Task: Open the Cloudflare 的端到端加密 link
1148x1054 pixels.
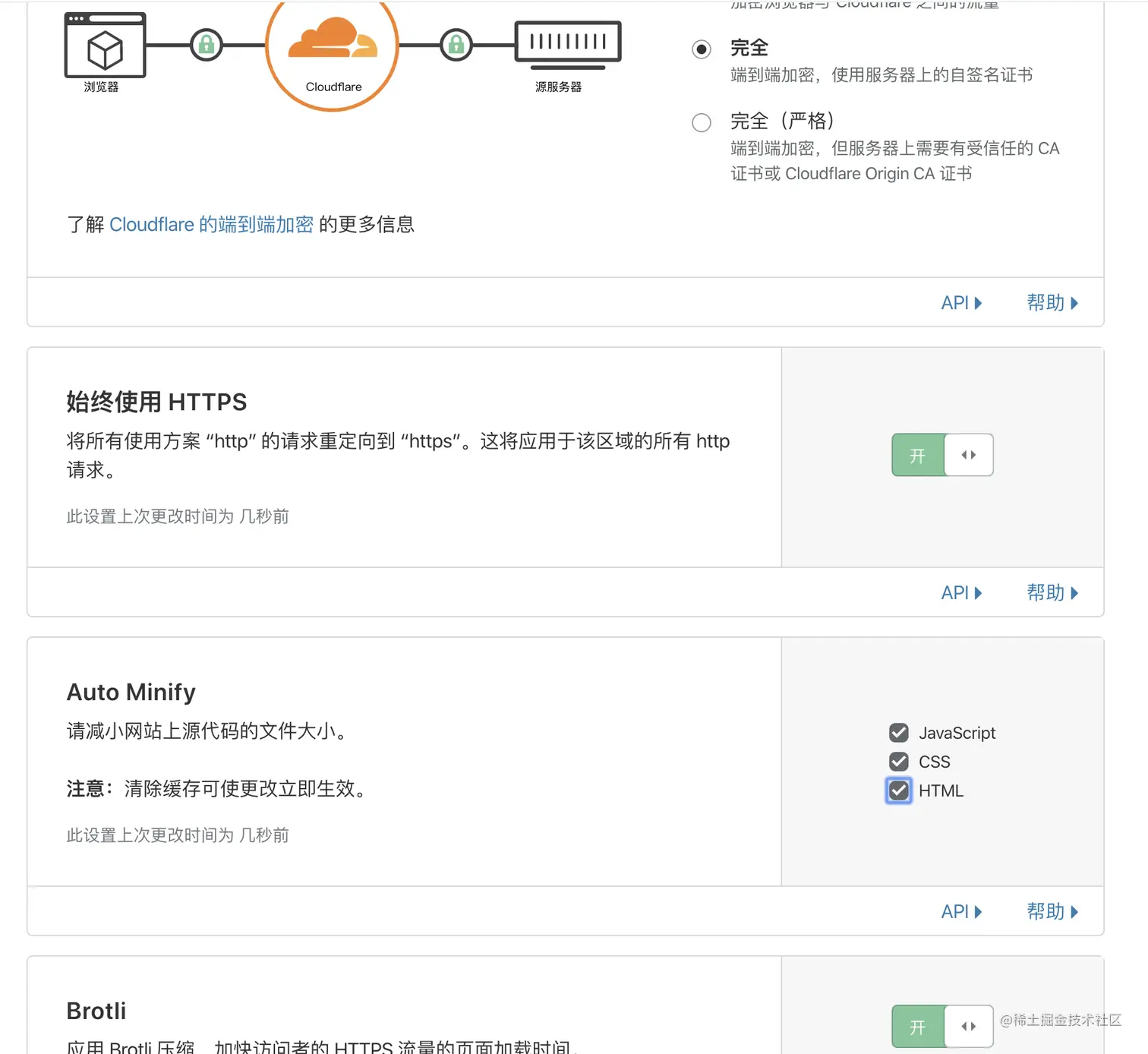Action: pyautogui.click(x=212, y=224)
